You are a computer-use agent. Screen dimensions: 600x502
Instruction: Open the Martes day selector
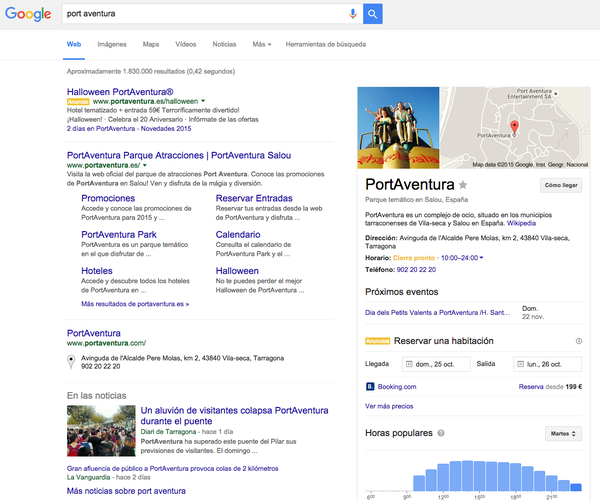[x=563, y=434]
